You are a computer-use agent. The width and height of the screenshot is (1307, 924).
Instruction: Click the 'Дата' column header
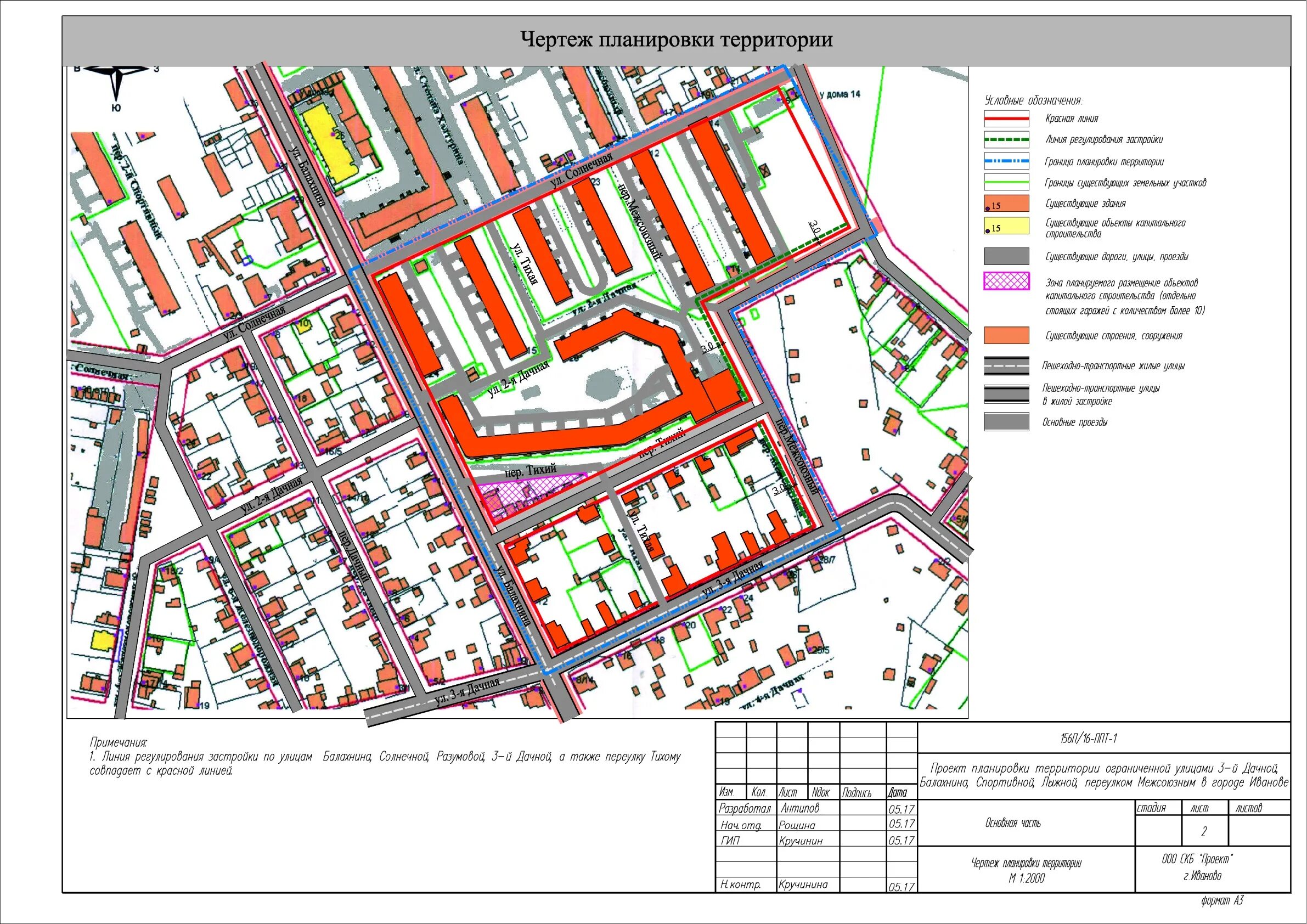897,792
